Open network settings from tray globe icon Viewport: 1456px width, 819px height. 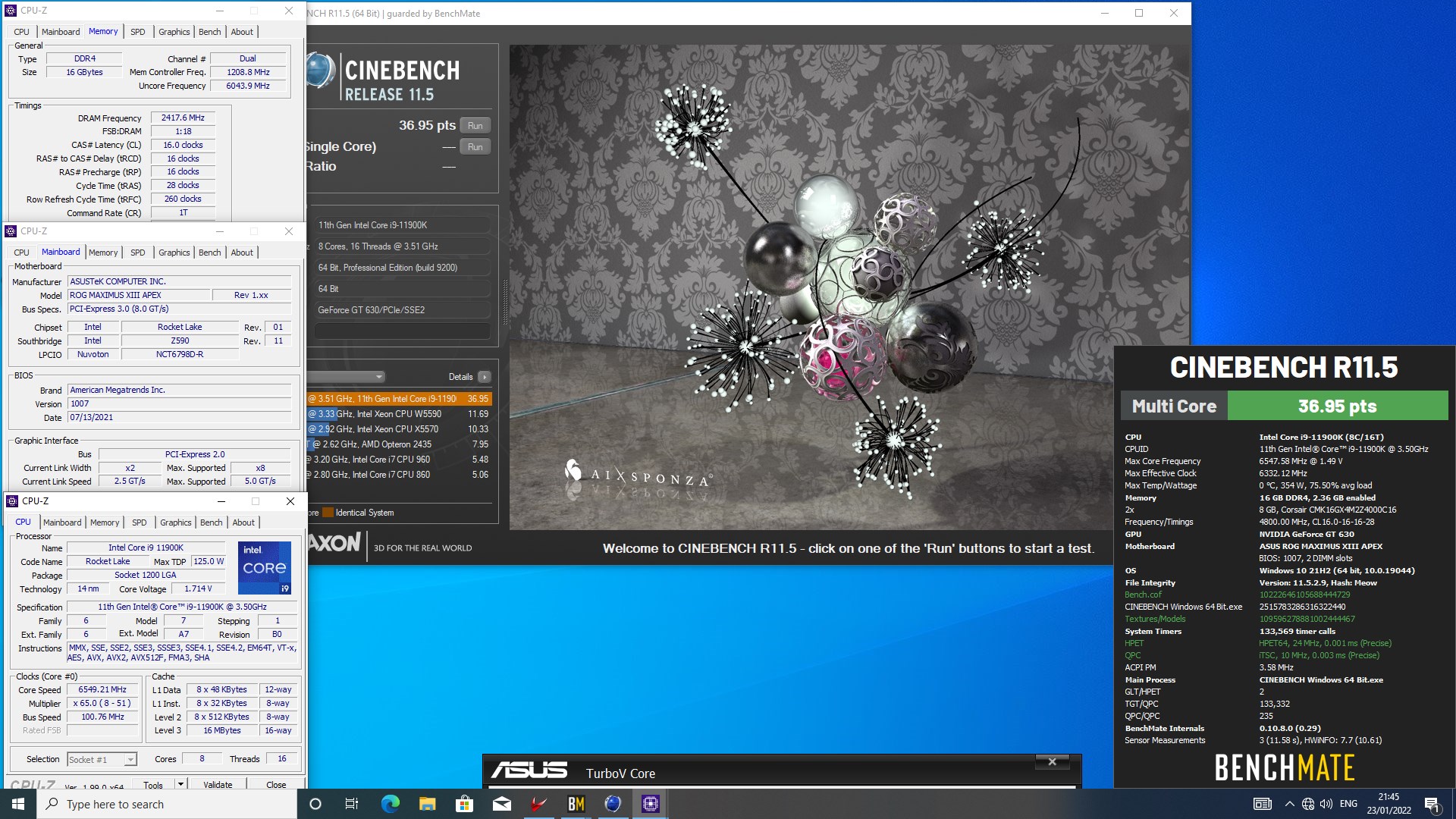pos(1307,804)
